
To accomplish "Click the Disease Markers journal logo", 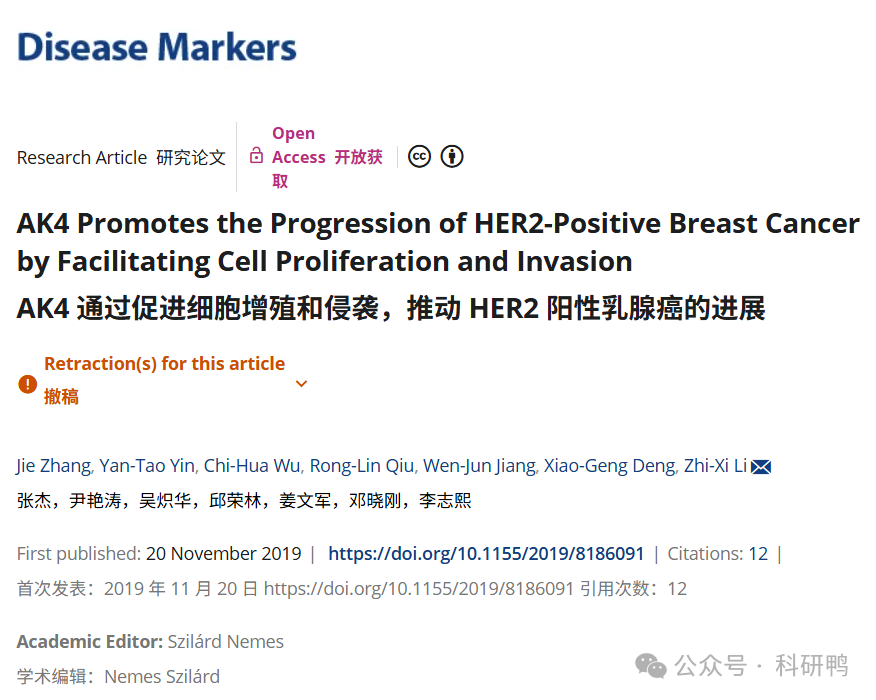I will pos(156,47).
